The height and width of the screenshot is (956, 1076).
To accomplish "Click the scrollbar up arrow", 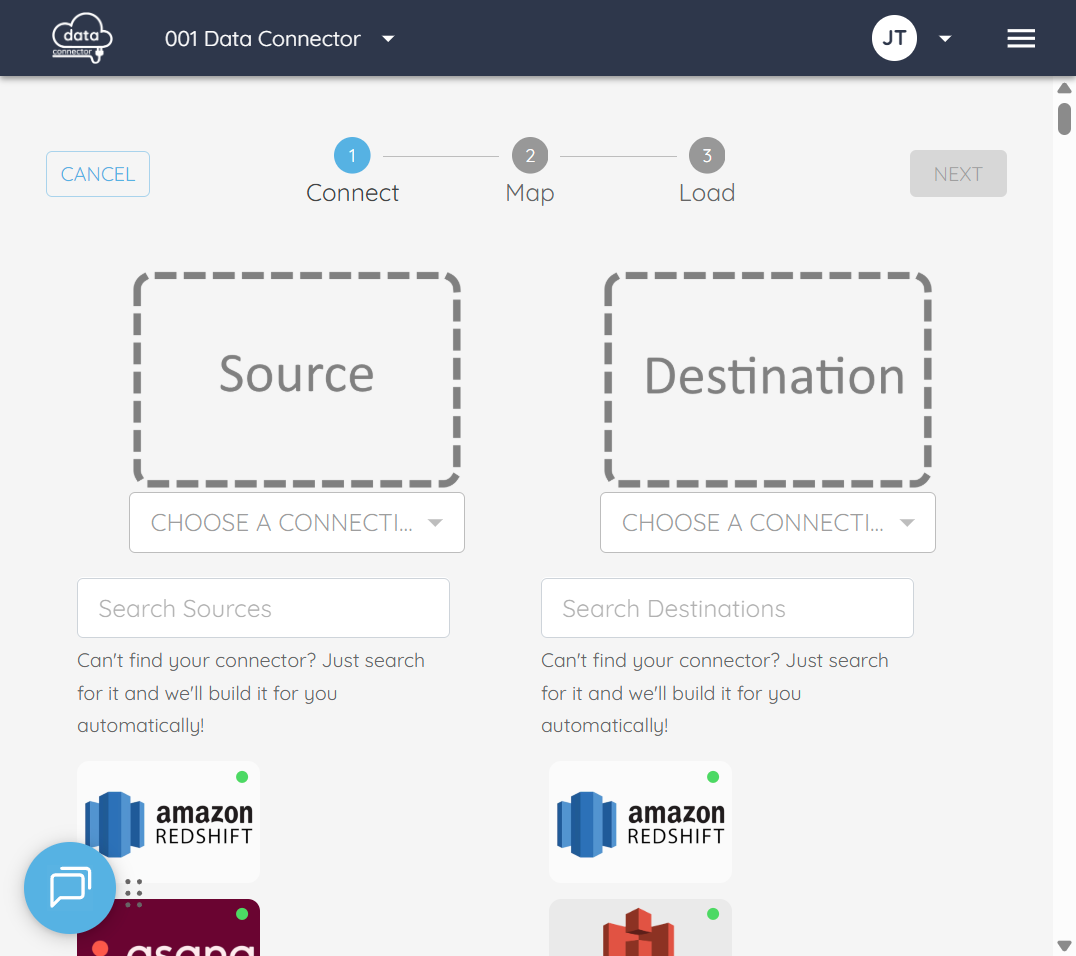I will pos(1064,88).
